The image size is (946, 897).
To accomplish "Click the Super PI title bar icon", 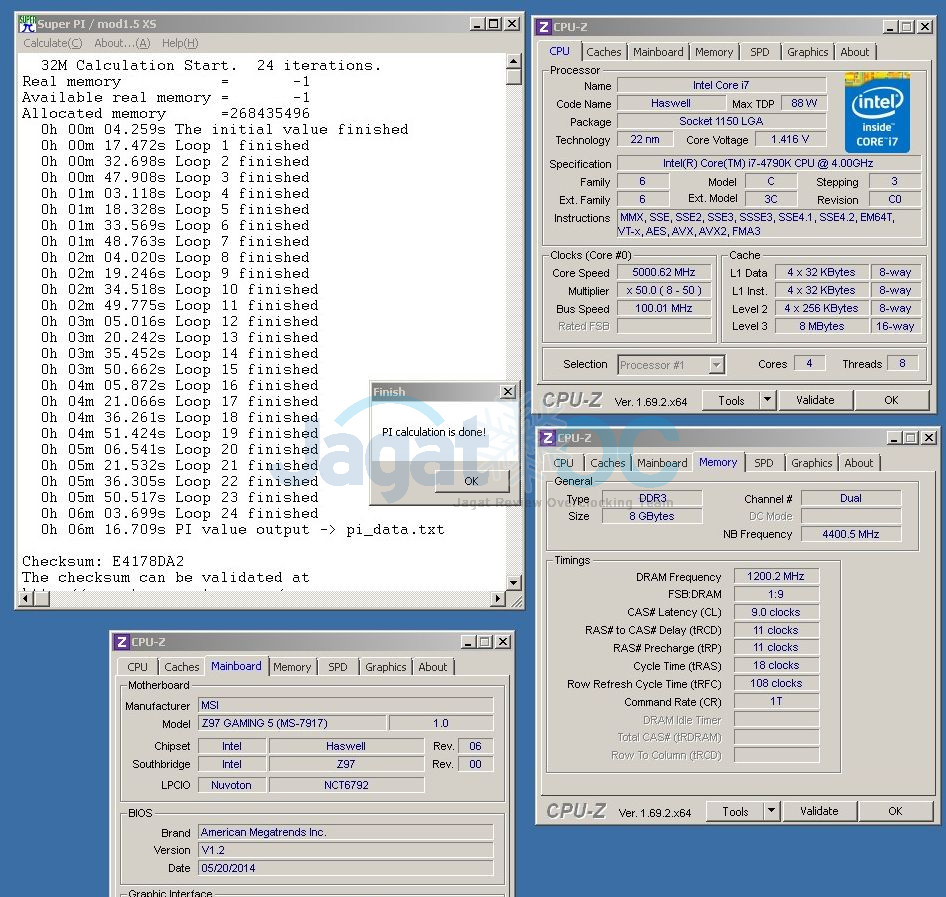I will point(28,24).
